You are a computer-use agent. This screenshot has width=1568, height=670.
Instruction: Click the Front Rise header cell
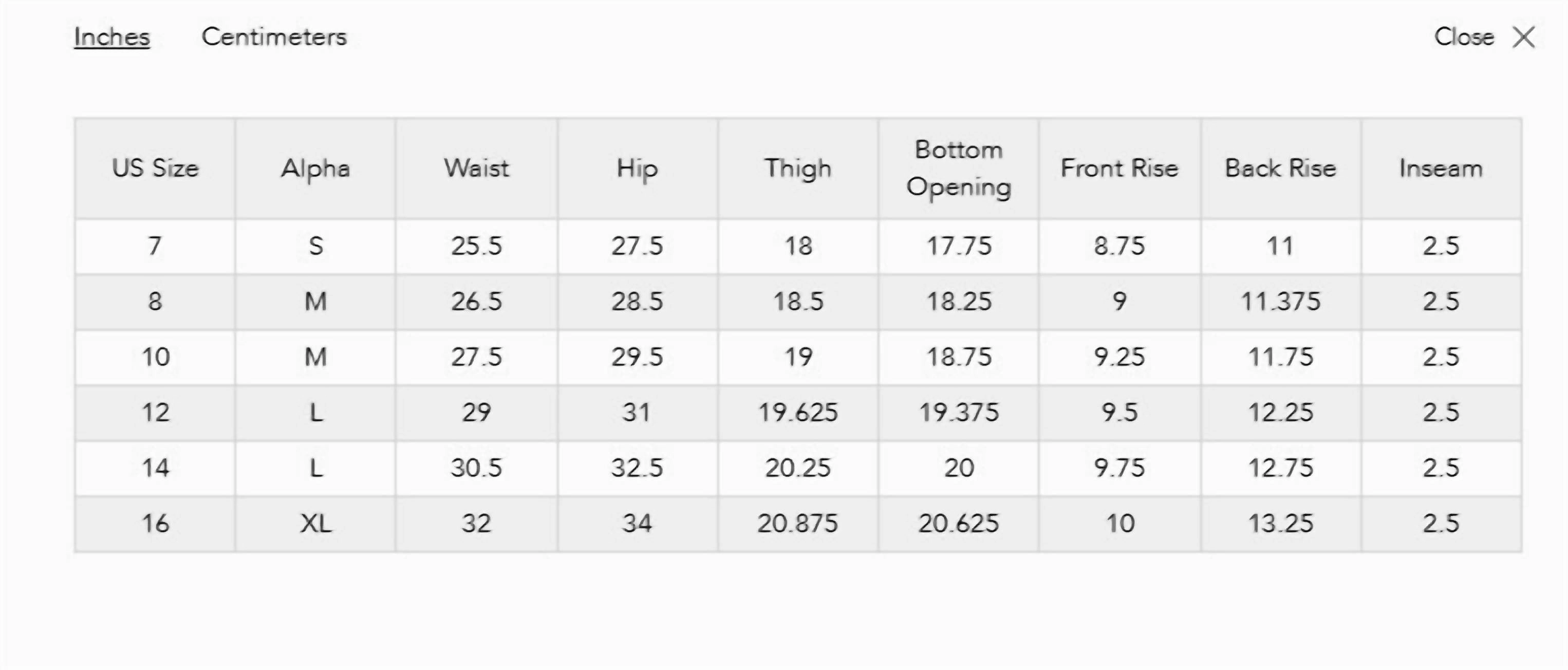pos(1119,169)
